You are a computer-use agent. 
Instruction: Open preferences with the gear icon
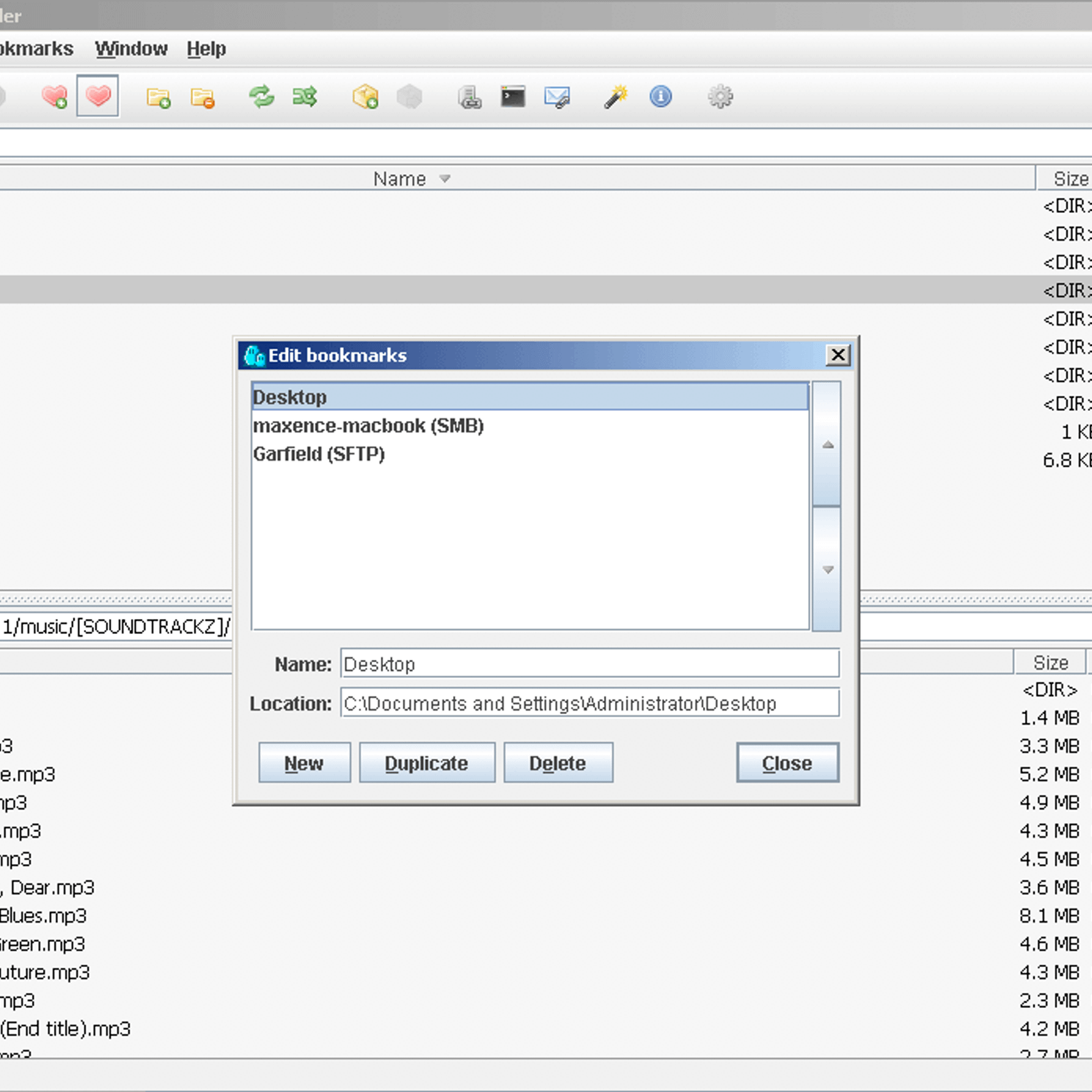pos(720,97)
